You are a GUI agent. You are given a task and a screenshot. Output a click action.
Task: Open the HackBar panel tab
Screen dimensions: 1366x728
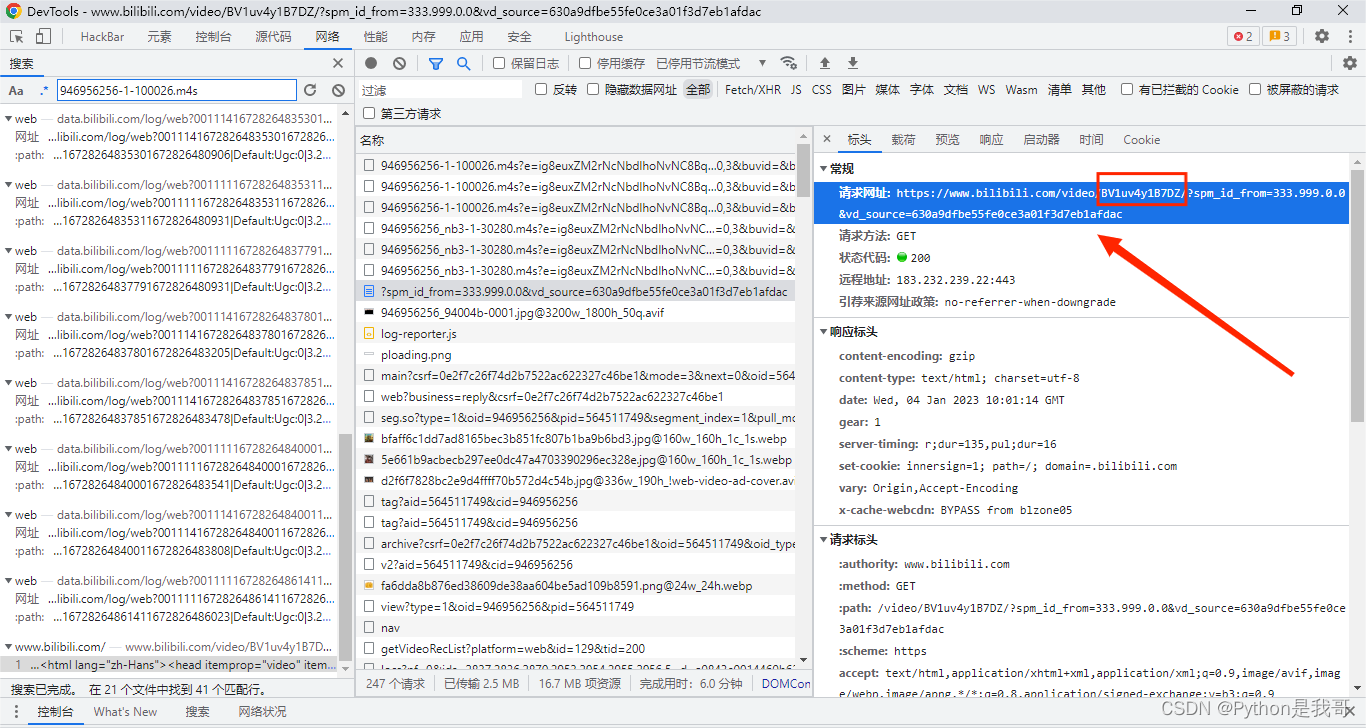[102, 37]
